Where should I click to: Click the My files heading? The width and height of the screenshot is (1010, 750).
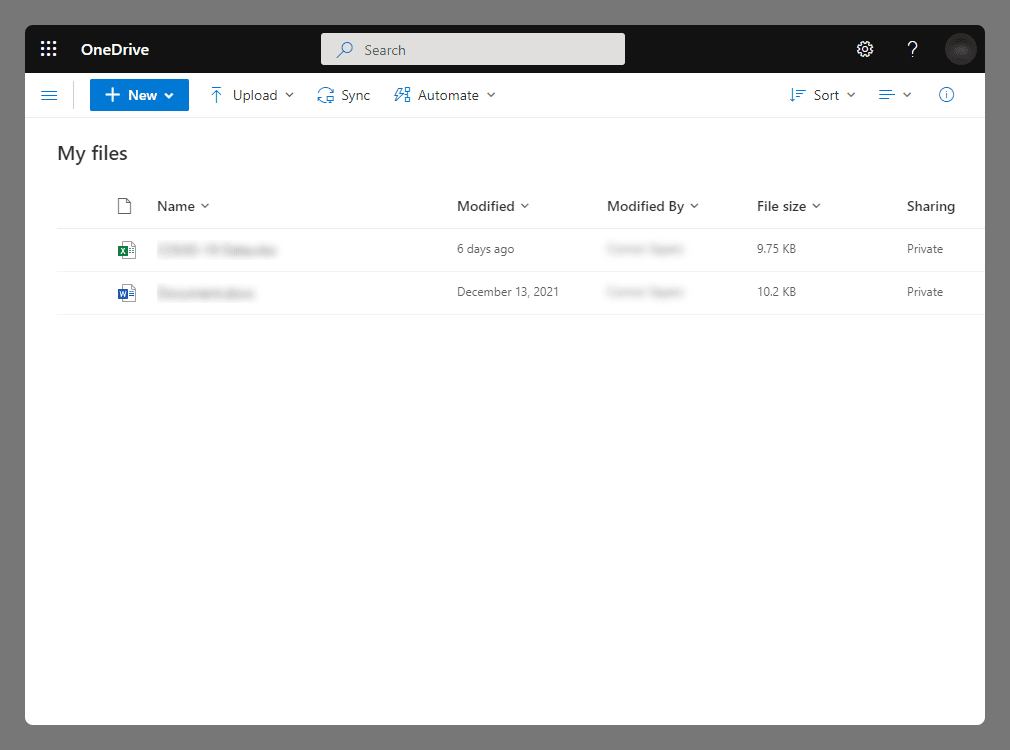(x=92, y=153)
